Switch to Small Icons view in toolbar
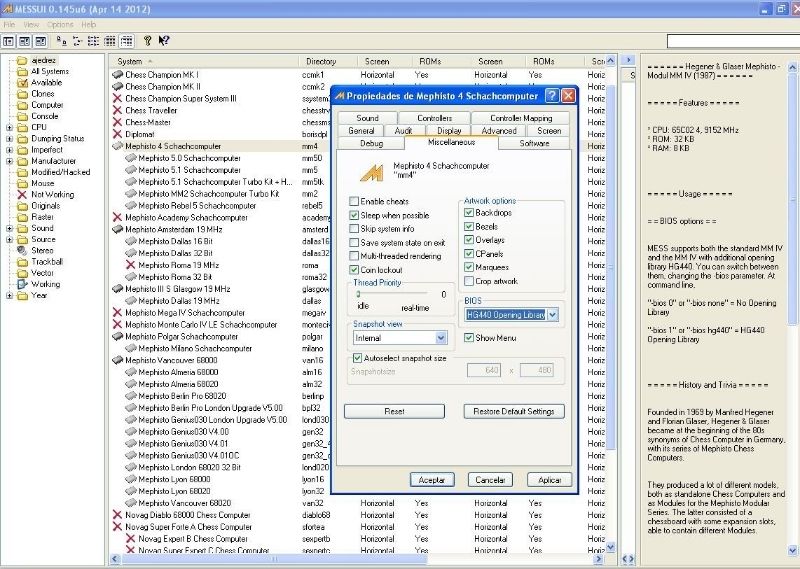The image size is (800, 569). [78, 41]
